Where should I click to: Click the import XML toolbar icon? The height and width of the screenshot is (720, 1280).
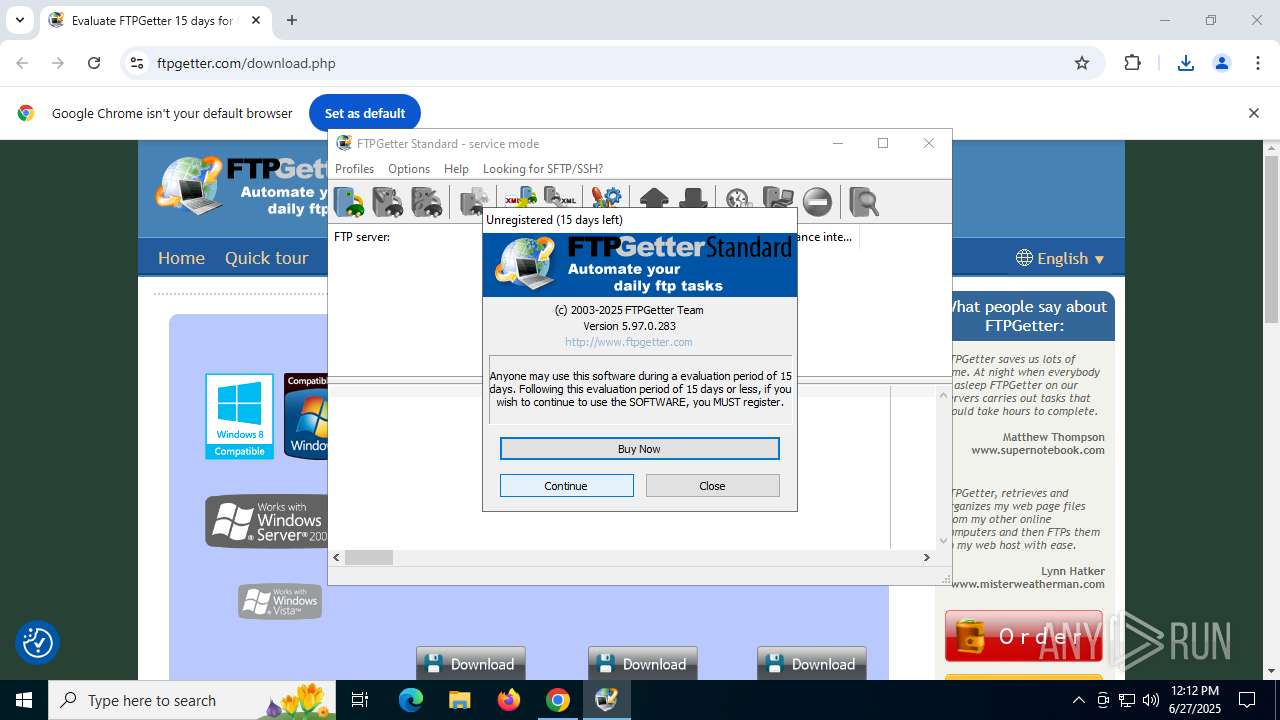pos(521,196)
